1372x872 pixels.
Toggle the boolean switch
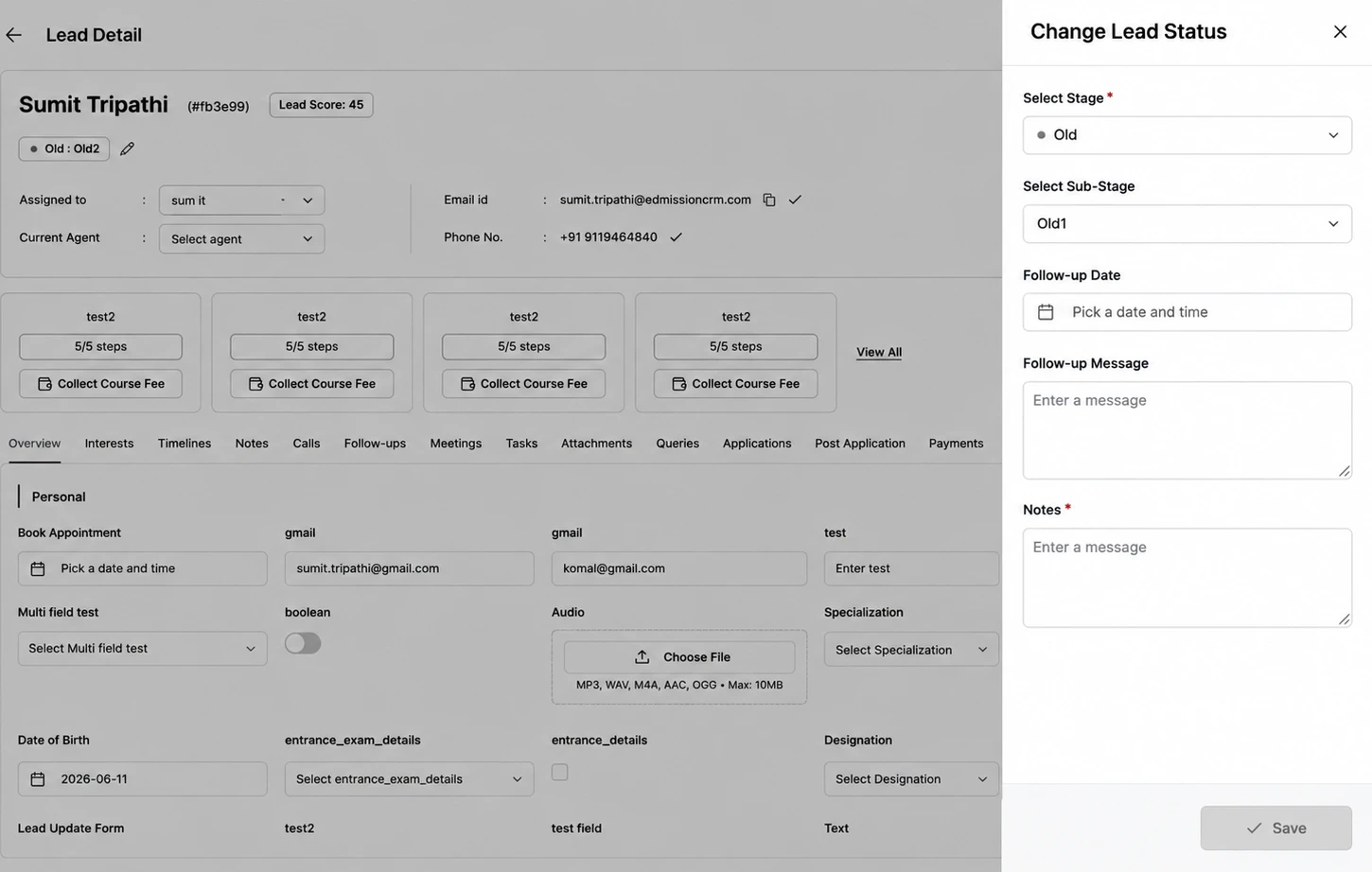click(x=303, y=643)
